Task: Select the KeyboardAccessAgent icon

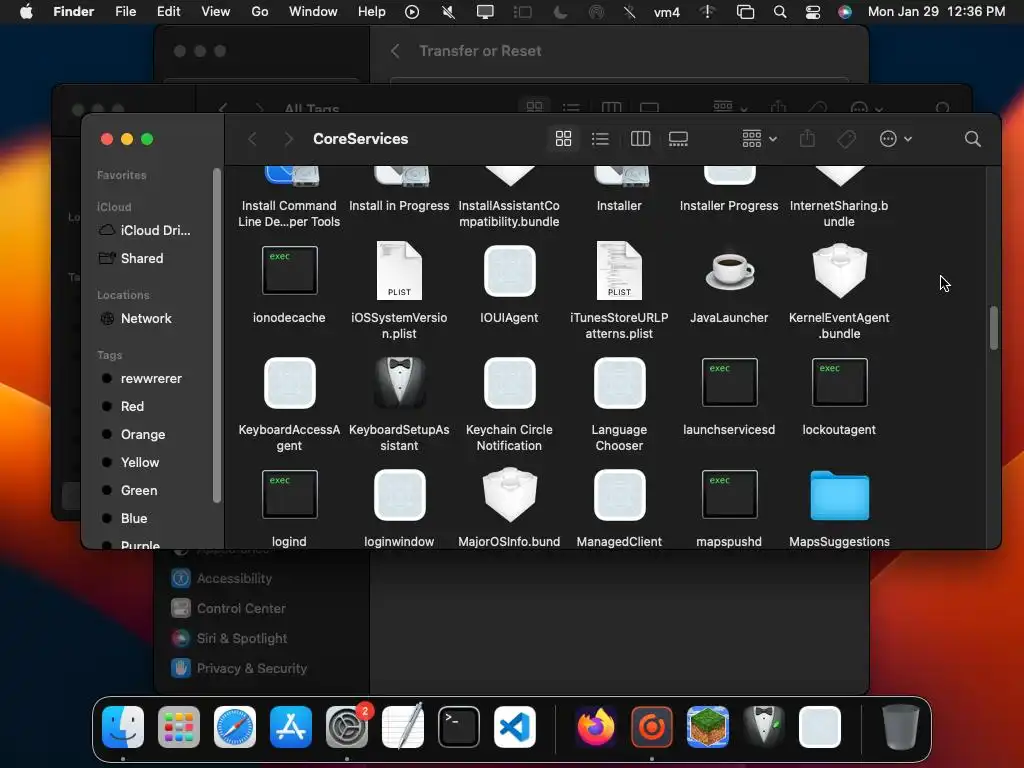Action: pyautogui.click(x=289, y=383)
